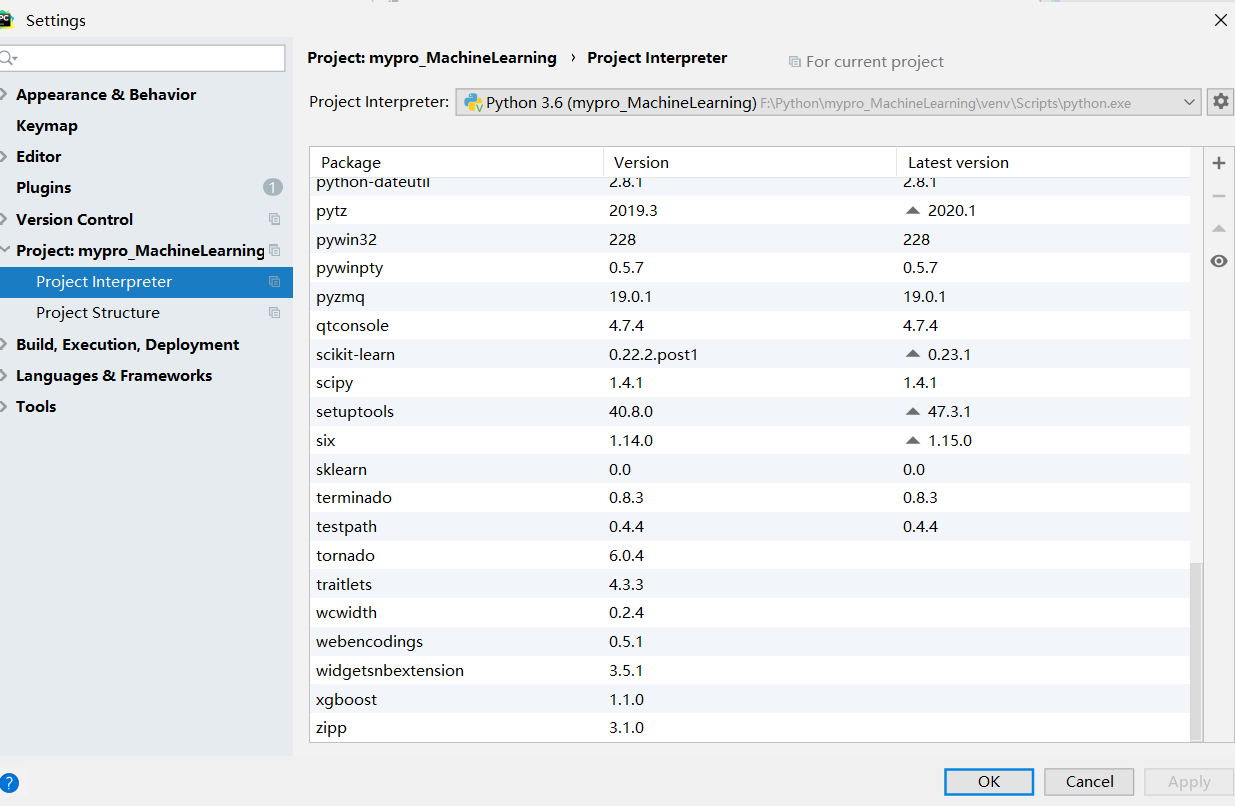Image resolution: width=1235 pixels, height=806 pixels.
Task: Click the Apply button
Action: coord(1189,782)
